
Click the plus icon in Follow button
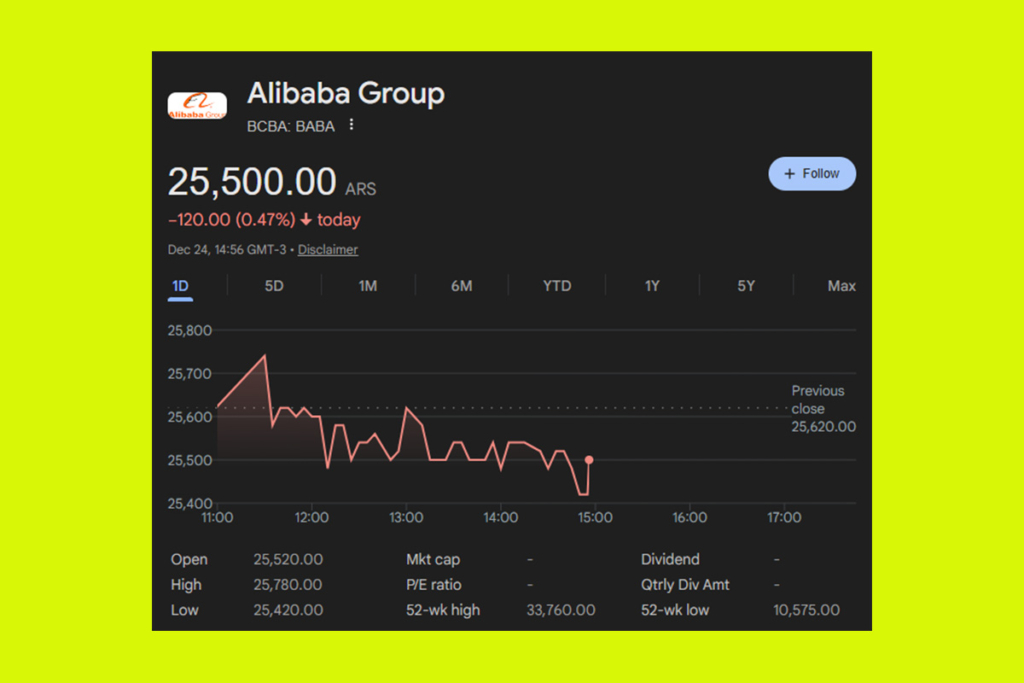click(789, 173)
